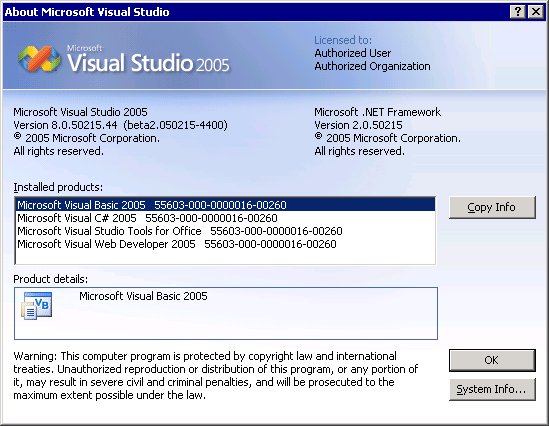
Task: Click the Copy Info button
Action: click(492, 208)
